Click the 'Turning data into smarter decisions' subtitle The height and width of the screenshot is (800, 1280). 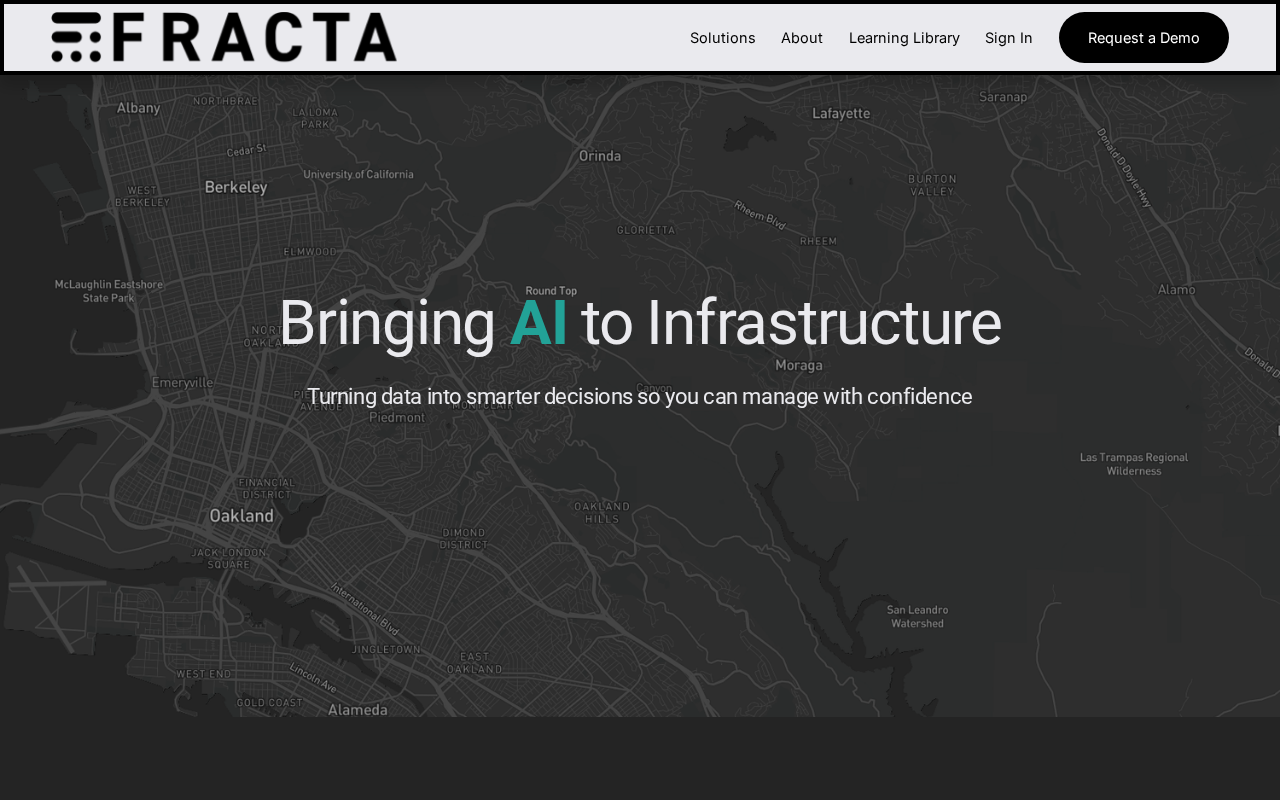(639, 397)
